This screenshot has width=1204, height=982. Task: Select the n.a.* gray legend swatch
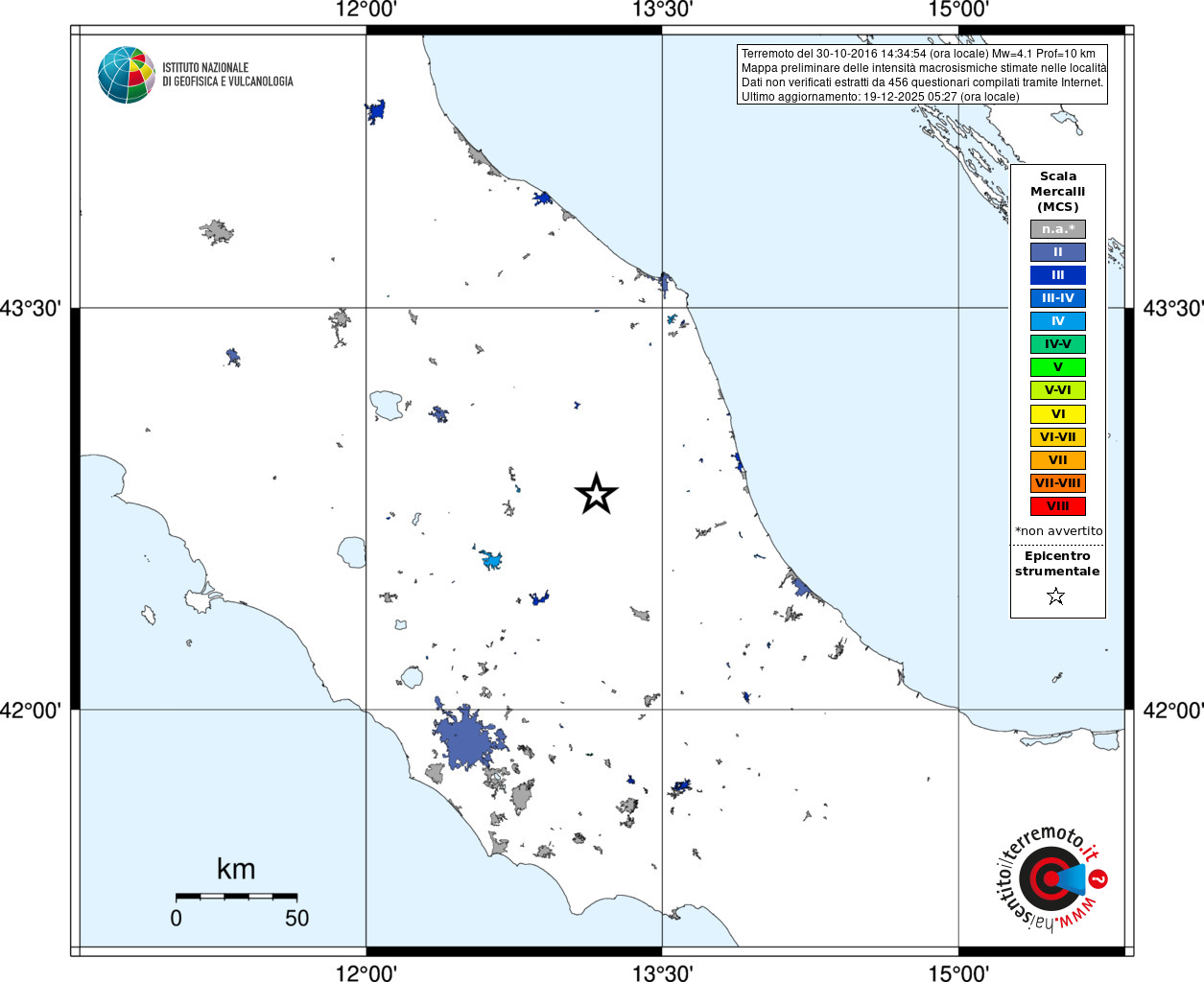coord(1058,229)
